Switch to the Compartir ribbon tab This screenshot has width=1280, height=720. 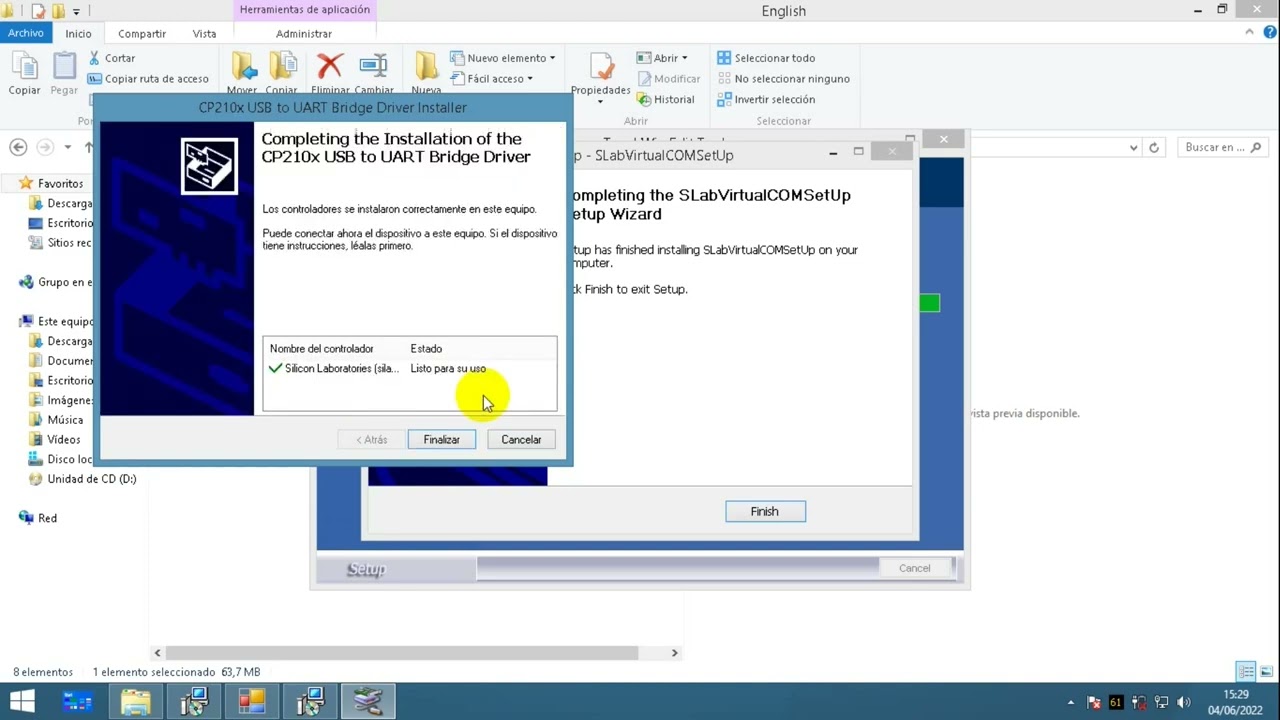[142, 34]
